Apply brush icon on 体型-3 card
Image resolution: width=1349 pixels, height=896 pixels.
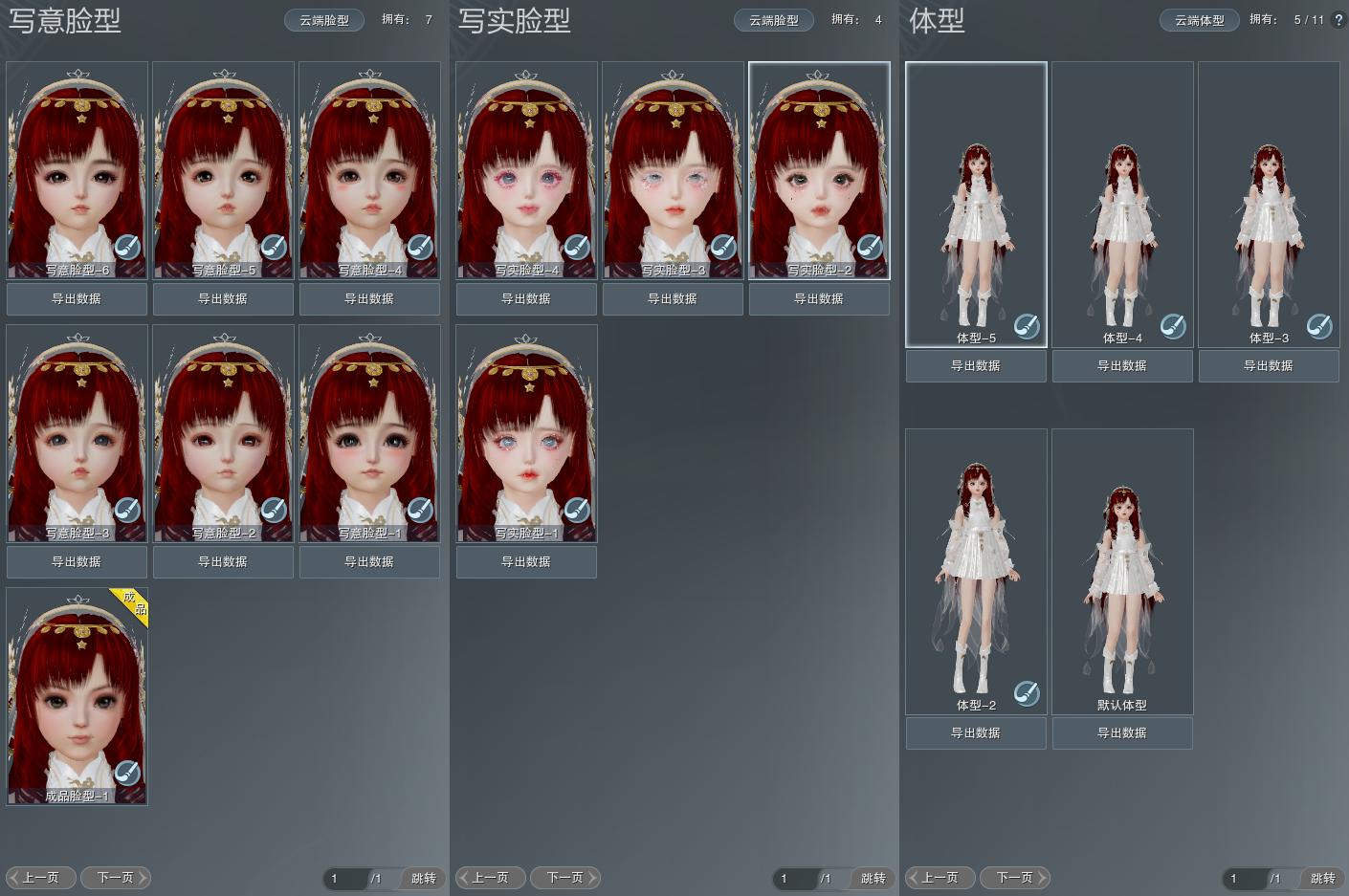coord(1319,326)
